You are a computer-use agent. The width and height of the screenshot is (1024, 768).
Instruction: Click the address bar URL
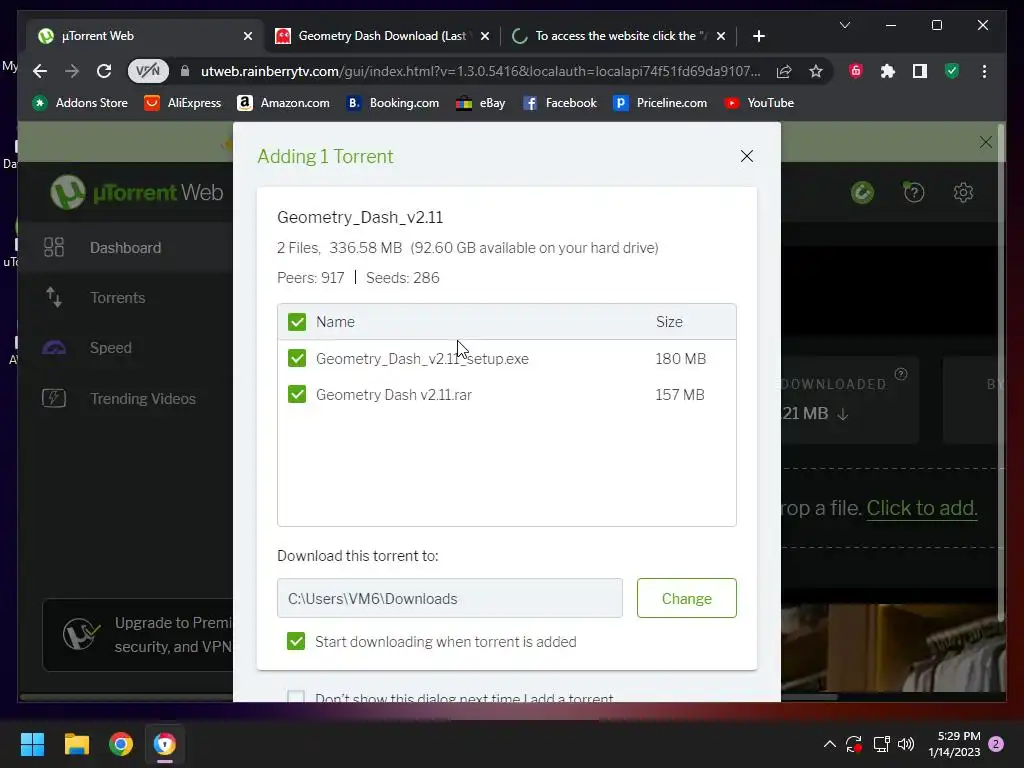coord(480,71)
